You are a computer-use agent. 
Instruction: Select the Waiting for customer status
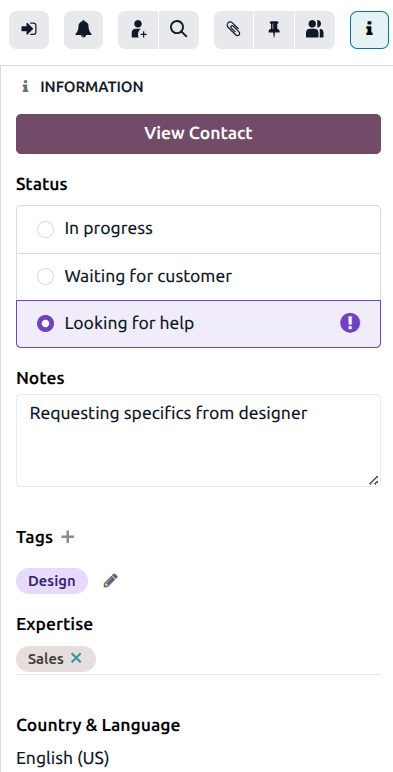point(198,277)
